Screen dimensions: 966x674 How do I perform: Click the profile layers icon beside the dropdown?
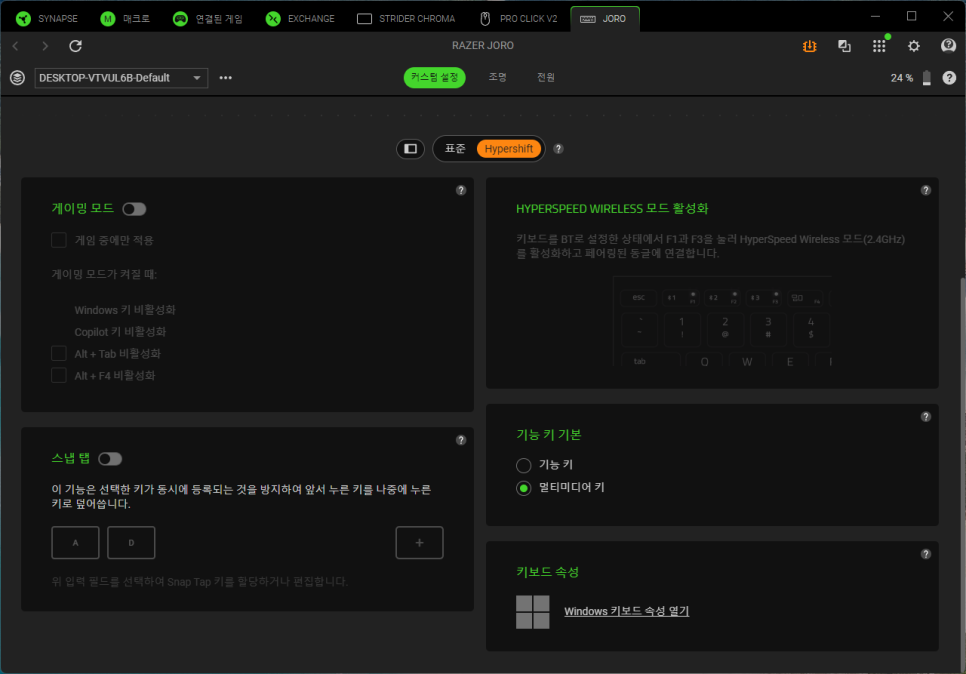tap(17, 78)
